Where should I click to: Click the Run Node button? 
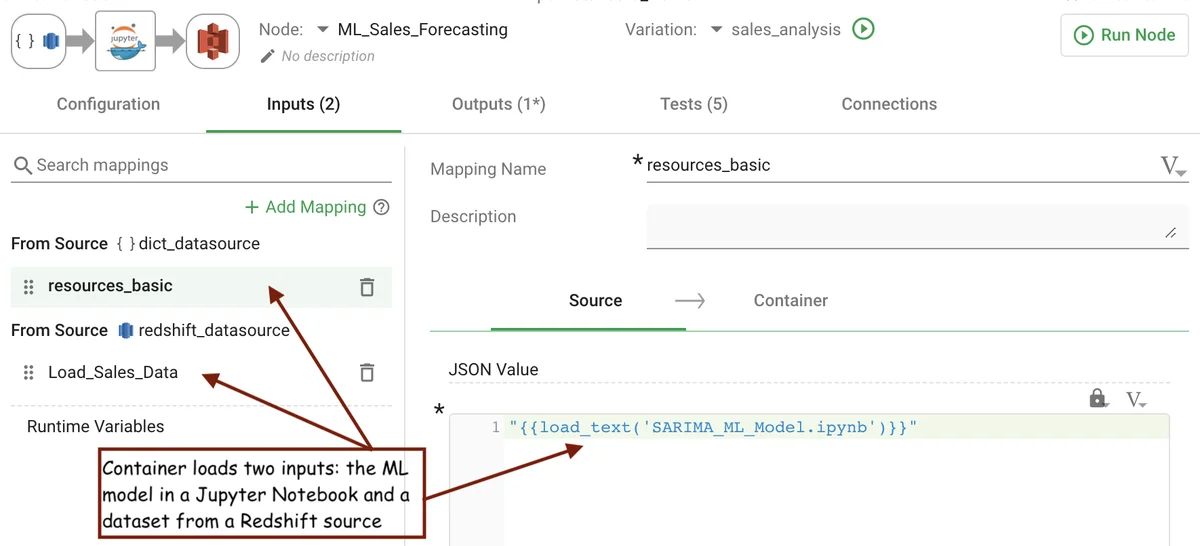[1124, 35]
